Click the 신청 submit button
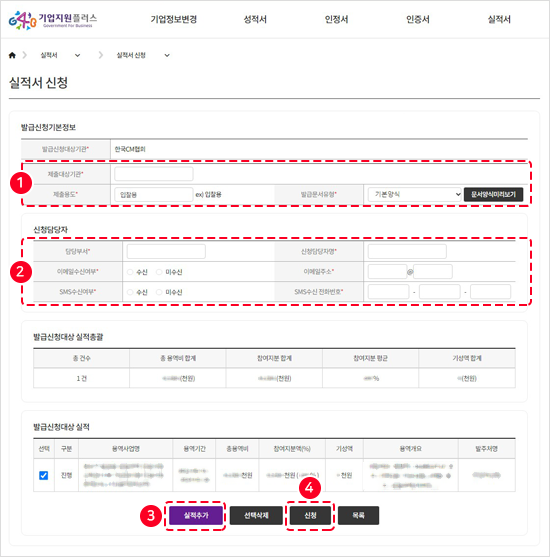Screen dimensions: 550x557 pos(311,515)
